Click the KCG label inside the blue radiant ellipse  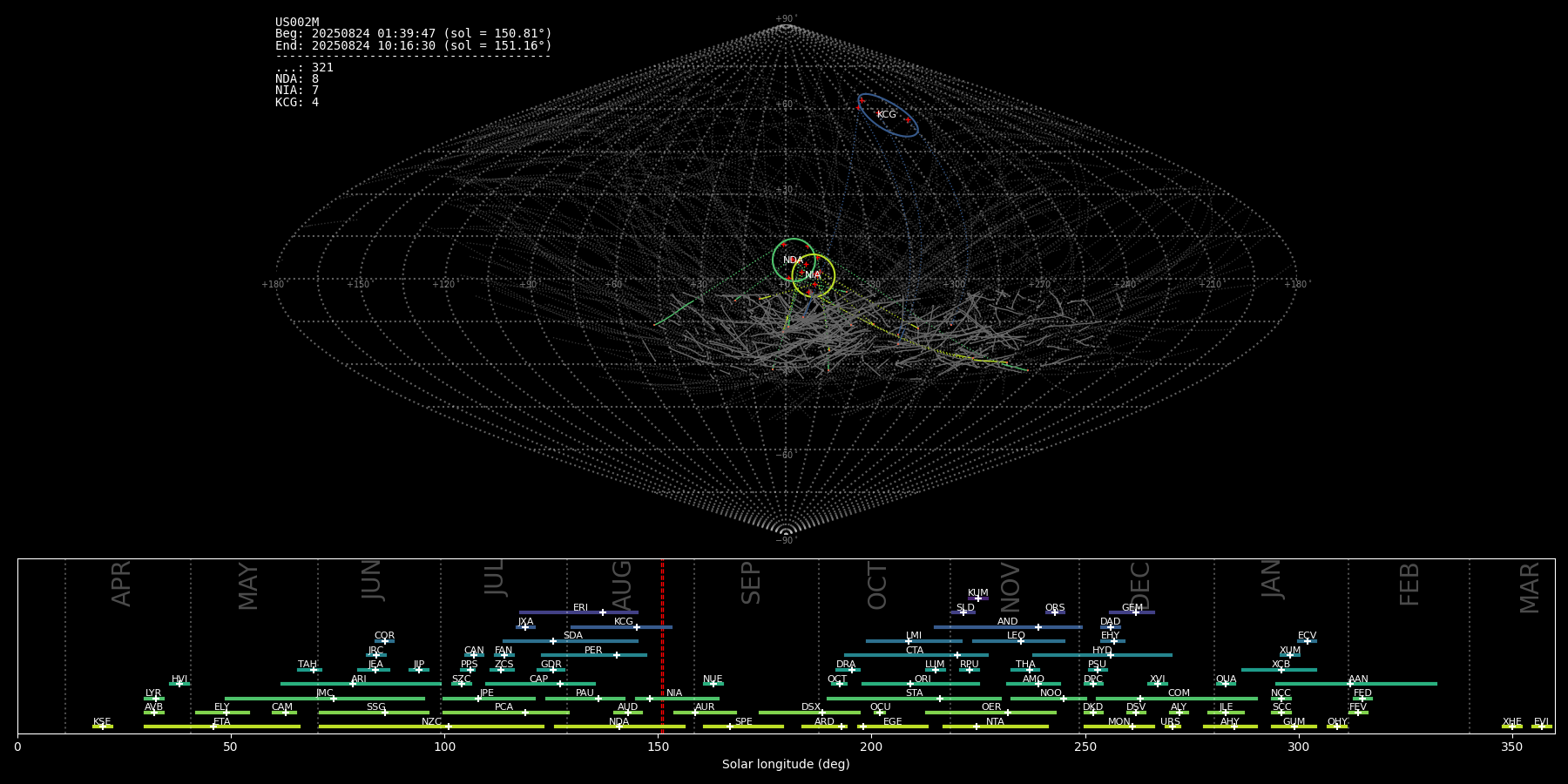point(886,115)
